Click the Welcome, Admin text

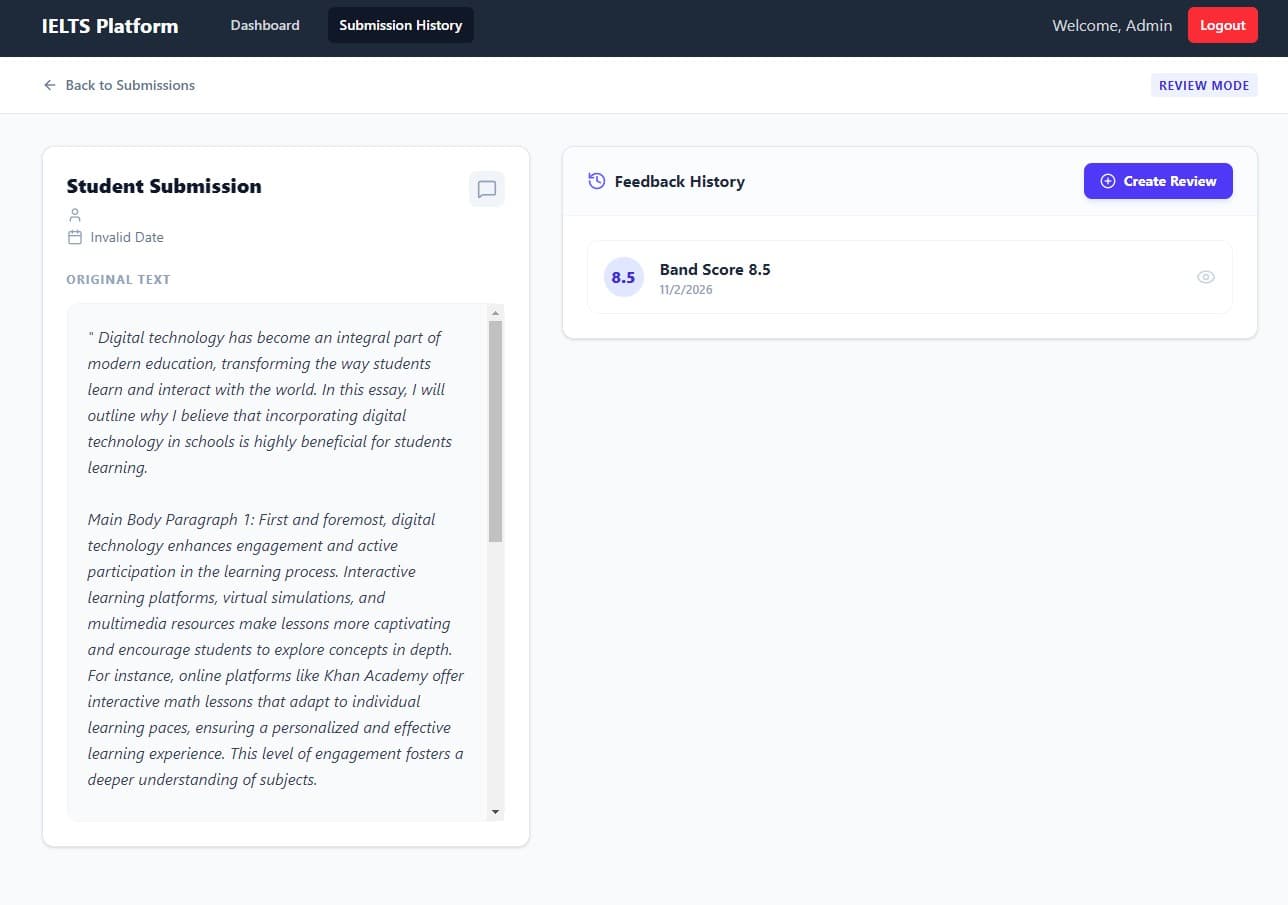[1111, 25]
